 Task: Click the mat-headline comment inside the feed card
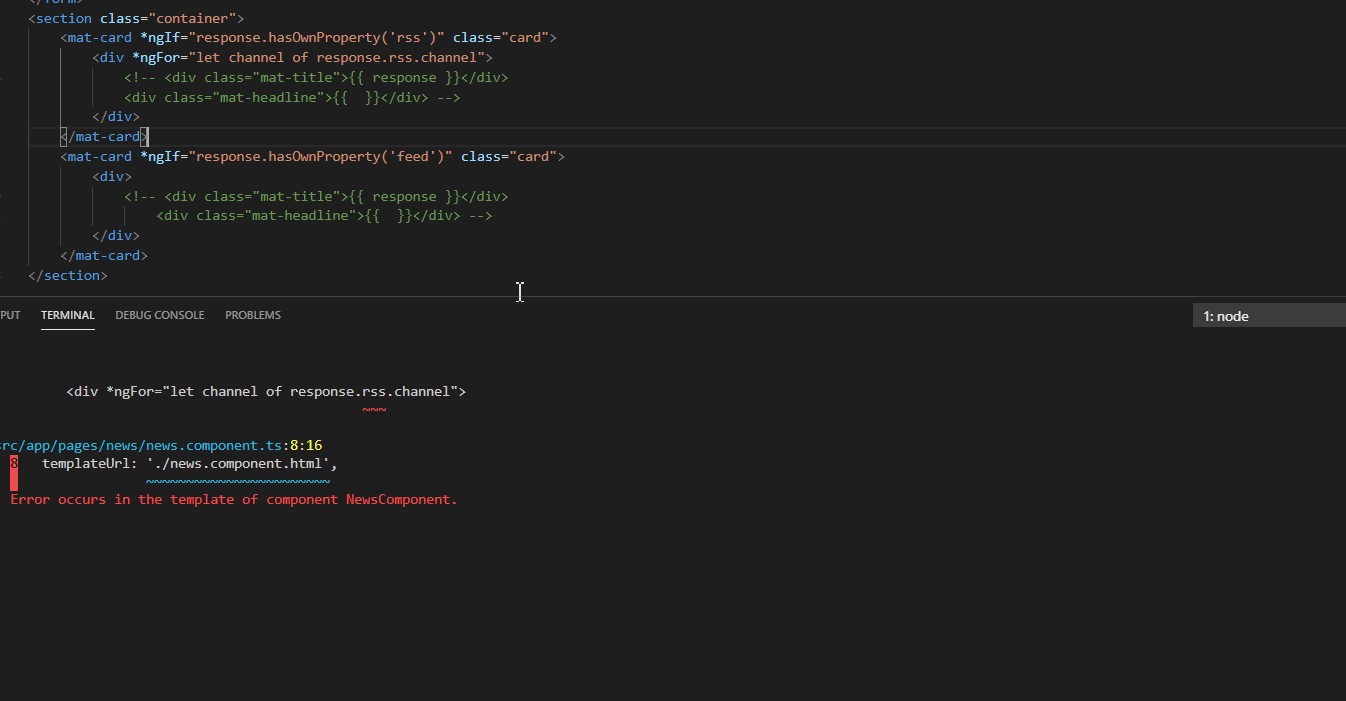(x=324, y=216)
